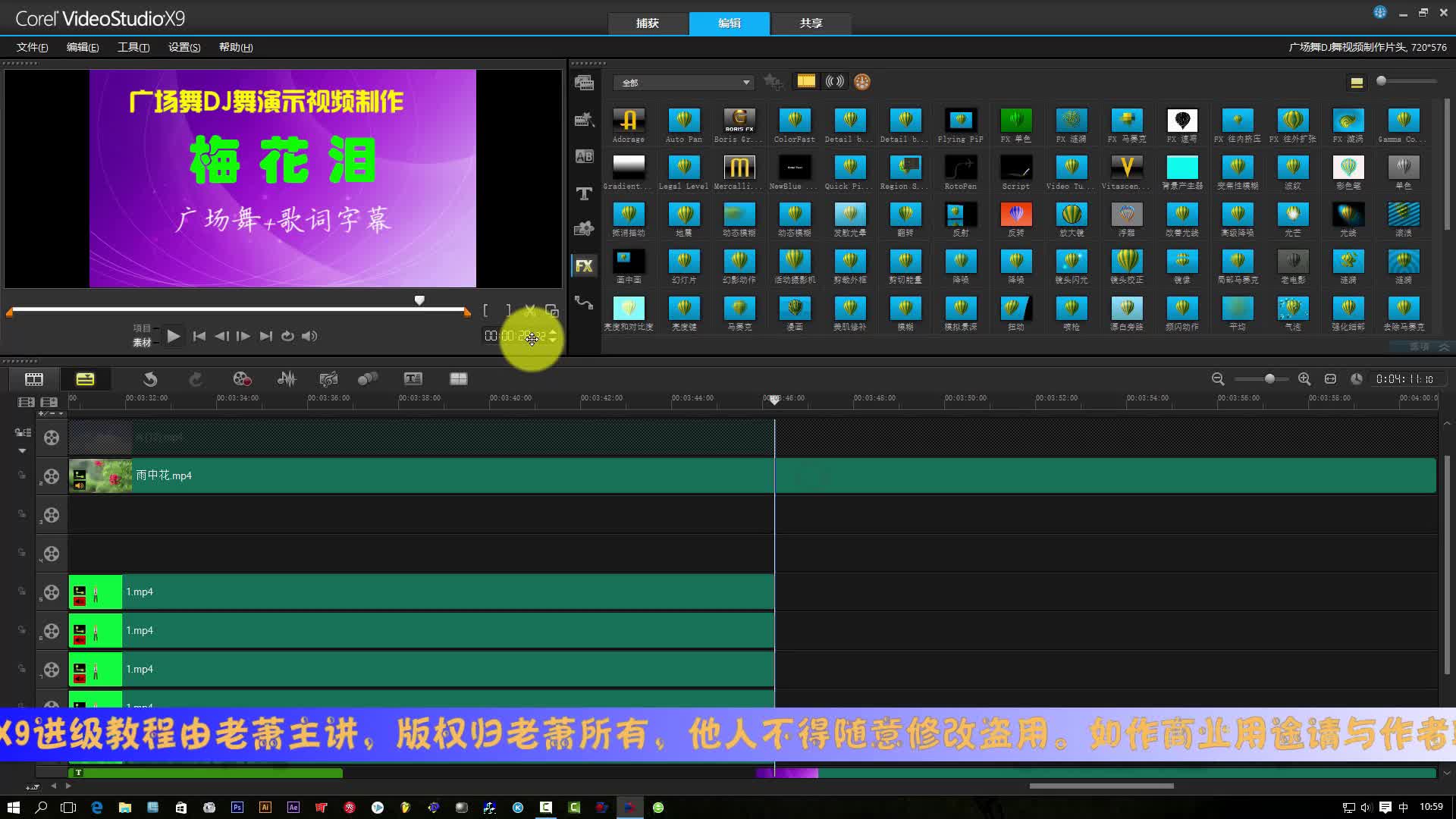Show video filters toggle in library
1456x819 pixels.
click(806, 81)
